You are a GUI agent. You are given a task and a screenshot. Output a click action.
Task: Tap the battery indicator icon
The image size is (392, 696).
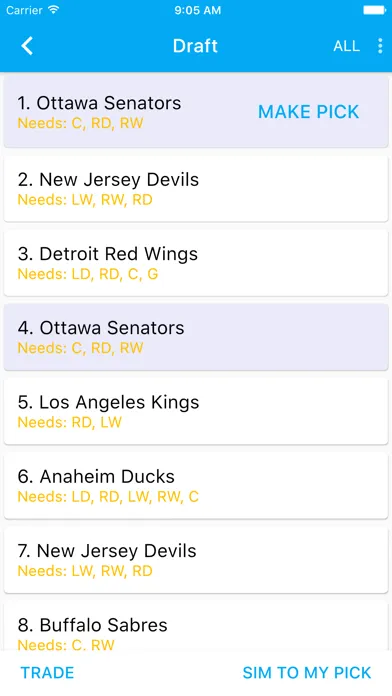[x=375, y=10]
